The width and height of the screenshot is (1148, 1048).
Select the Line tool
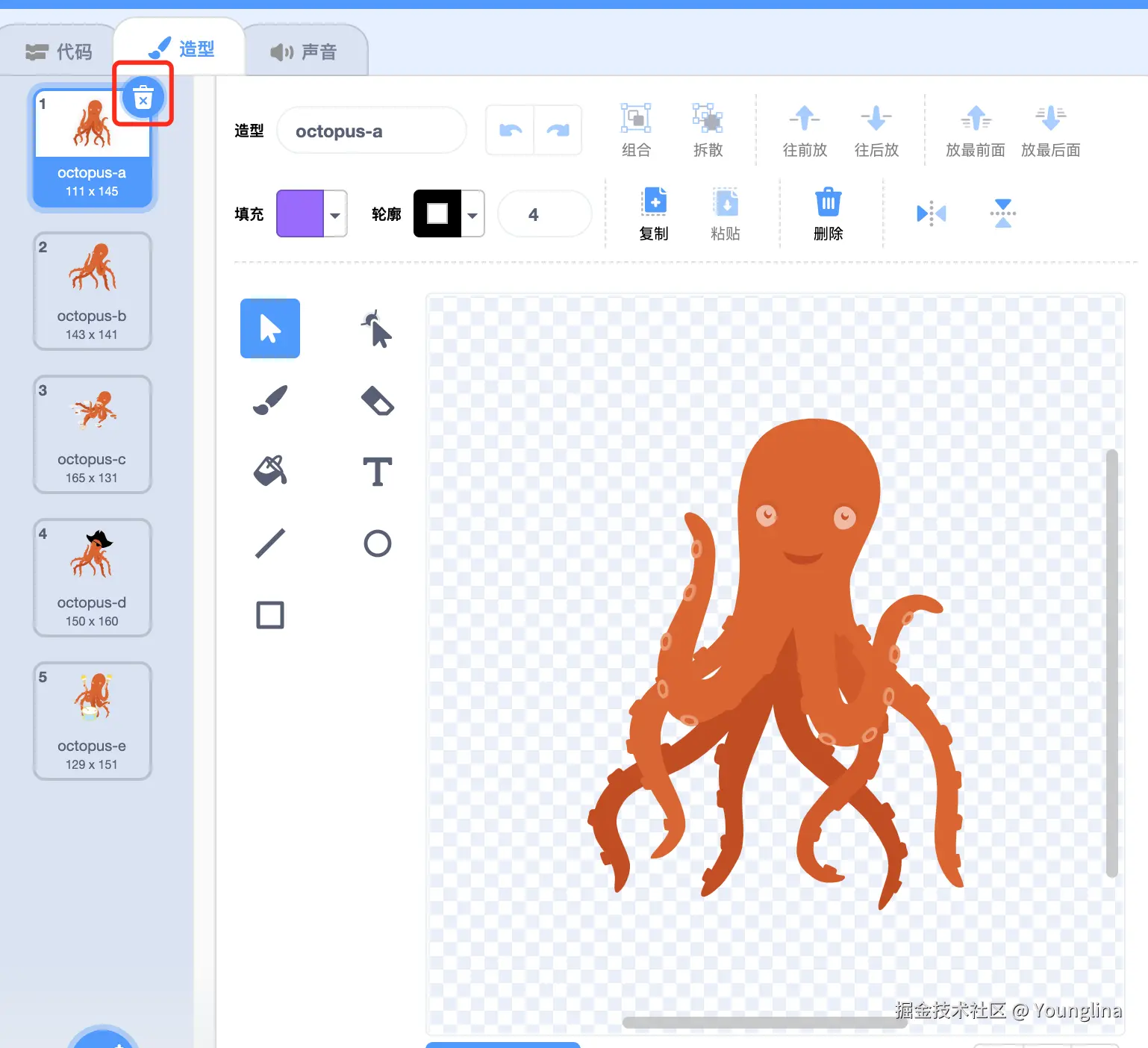[270, 543]
